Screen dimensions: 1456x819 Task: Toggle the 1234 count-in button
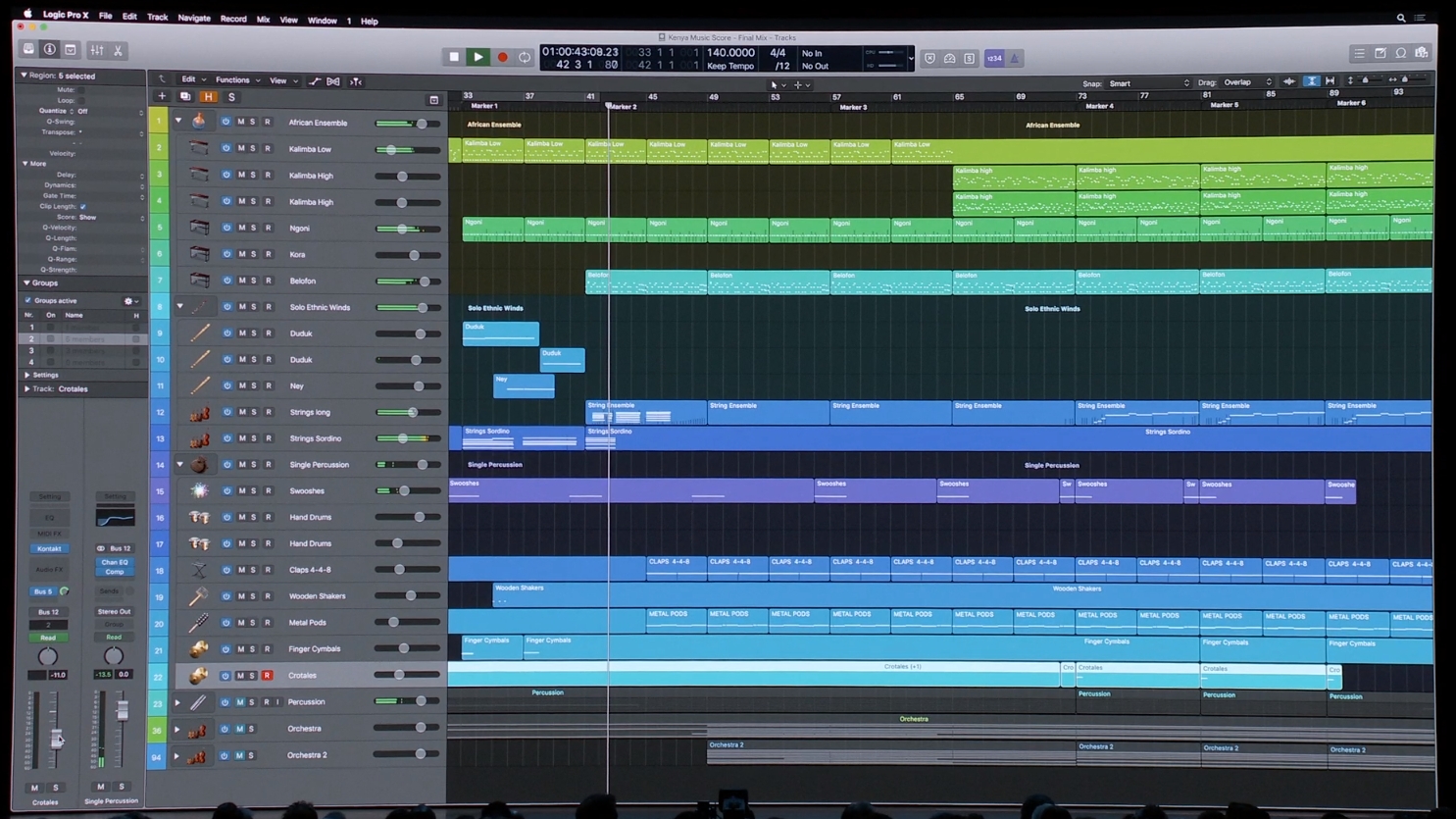(994, 59)
